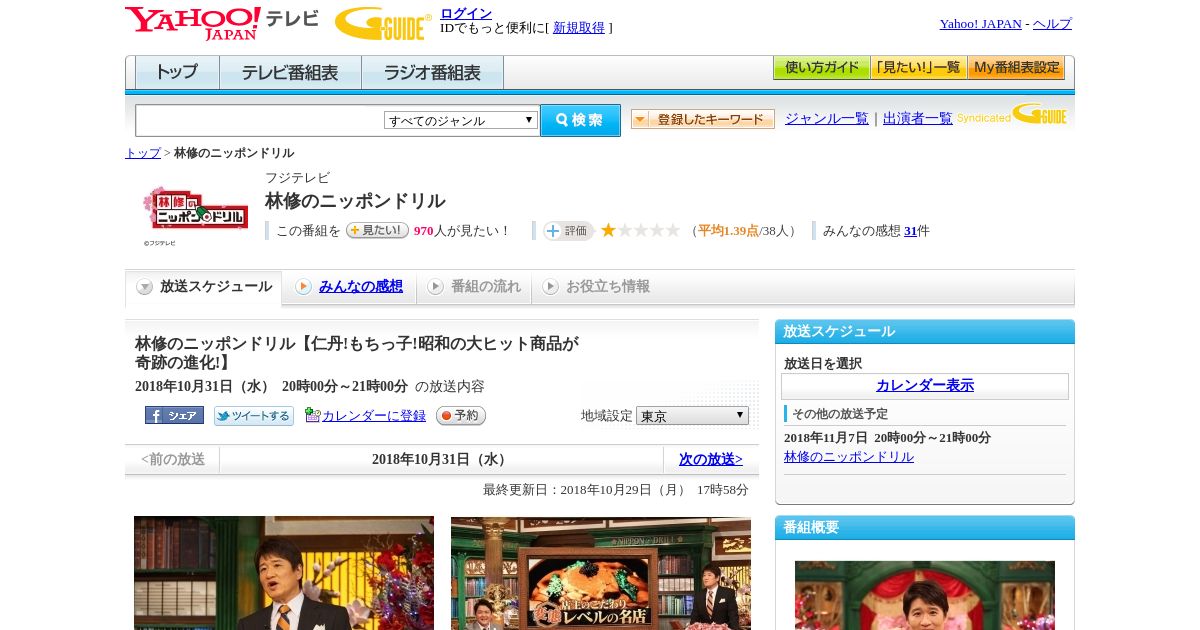The height and width of the screenshot is (630, 1200).
Task: Select the みんなの感想 tab
Action: (349, 287)
